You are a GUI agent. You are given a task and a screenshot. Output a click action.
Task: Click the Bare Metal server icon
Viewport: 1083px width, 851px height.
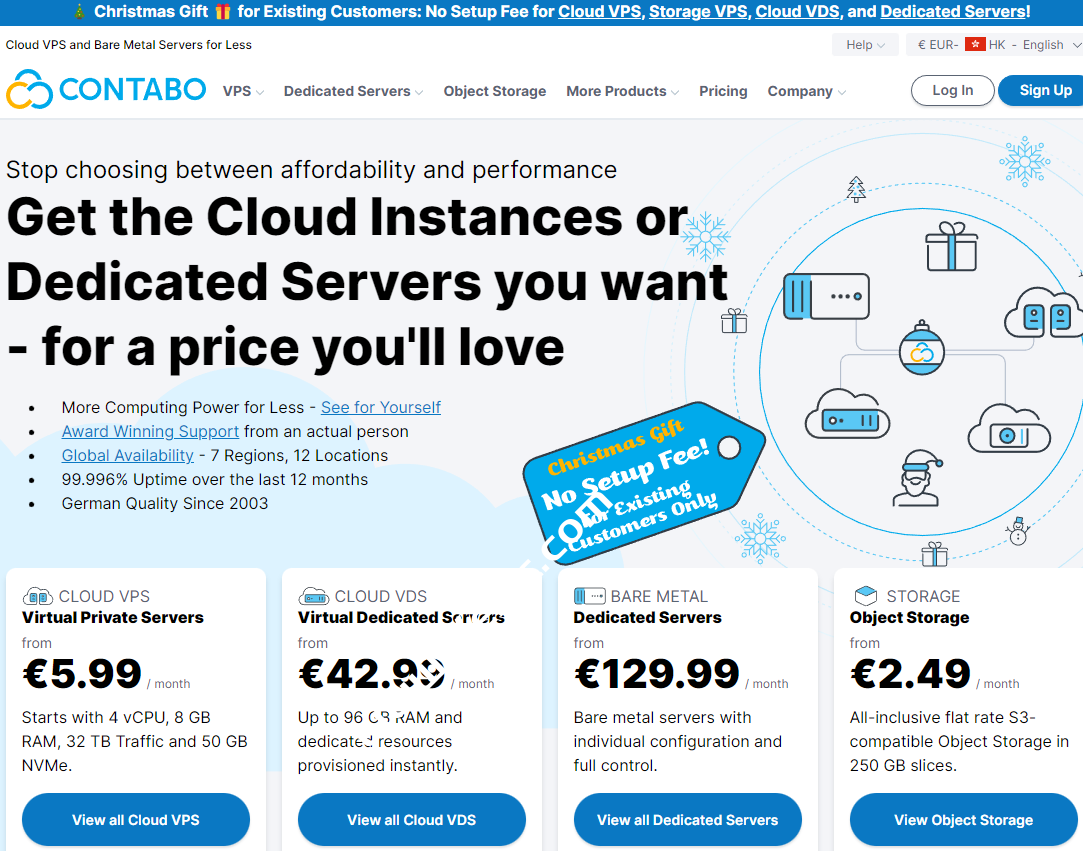point(589,595)
